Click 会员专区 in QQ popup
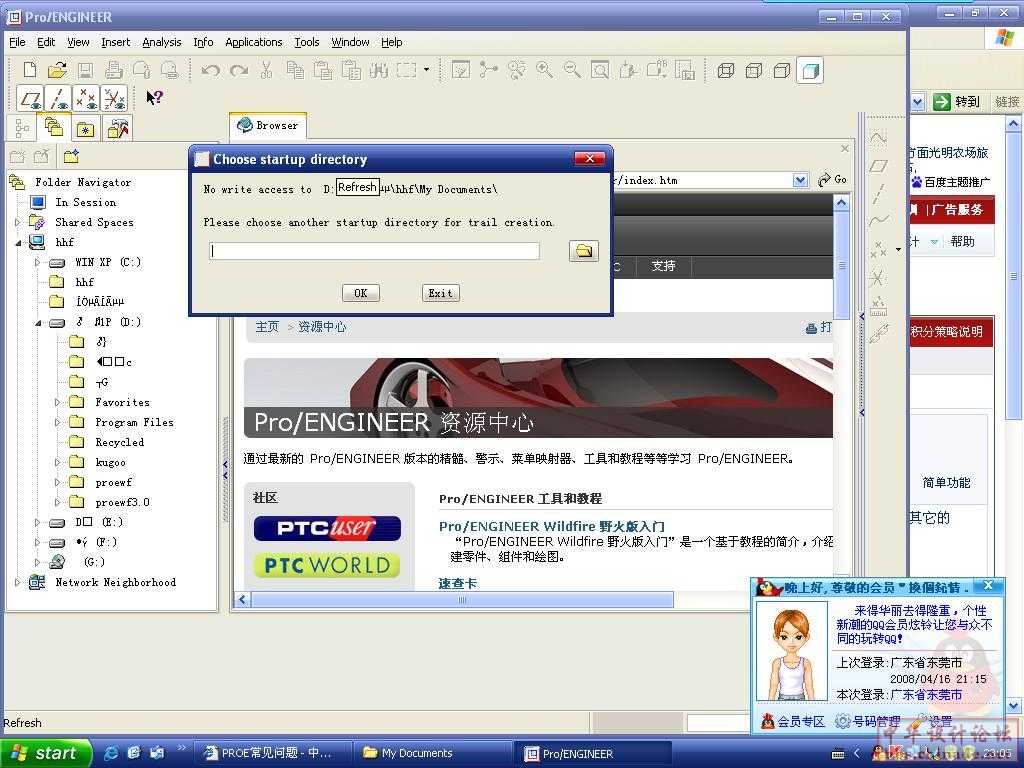Viewport: 1024px width, 768px height. [x=793, y=721]
